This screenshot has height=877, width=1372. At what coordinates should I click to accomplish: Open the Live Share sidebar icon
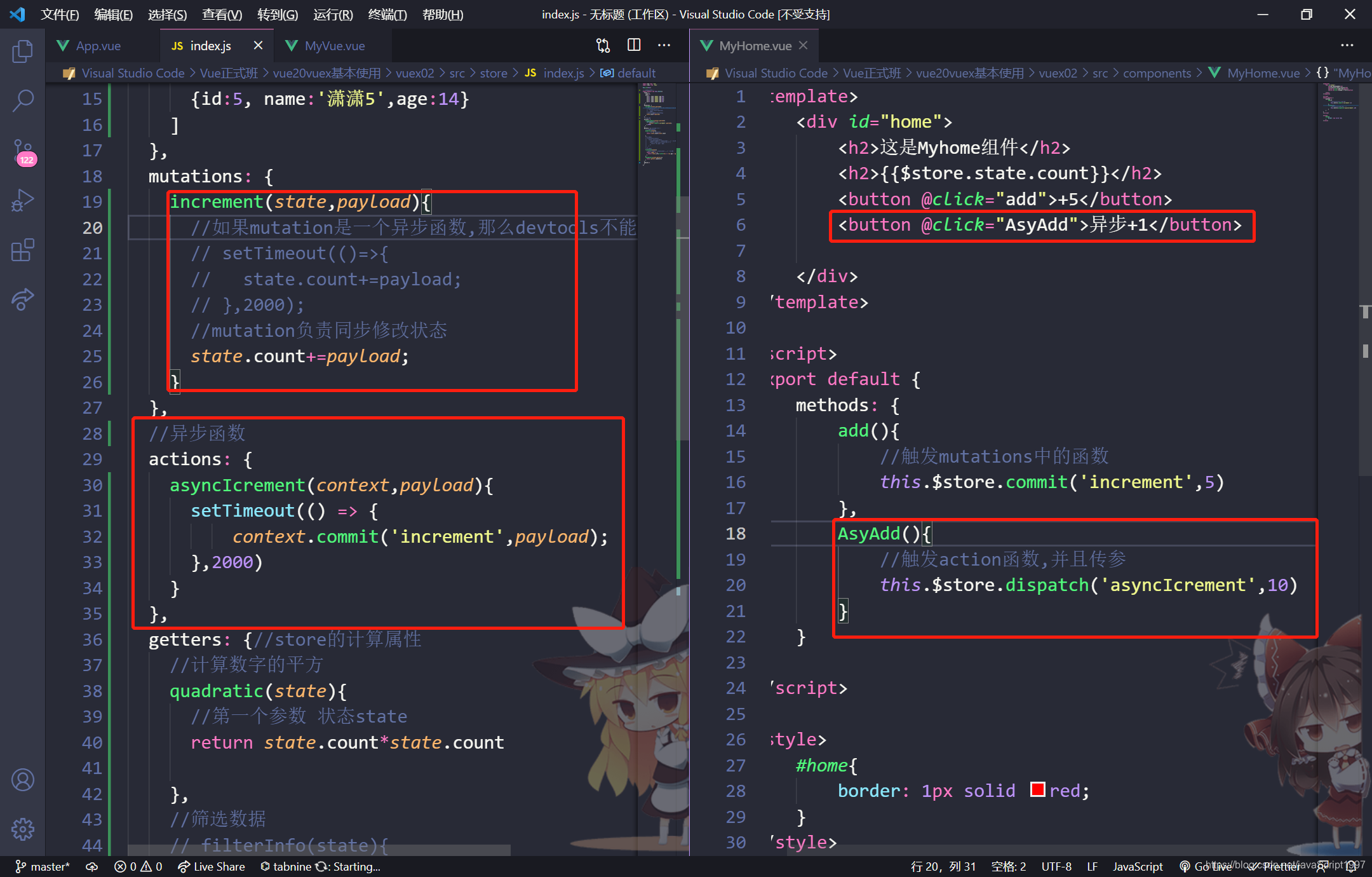click(x=23, y=299)
